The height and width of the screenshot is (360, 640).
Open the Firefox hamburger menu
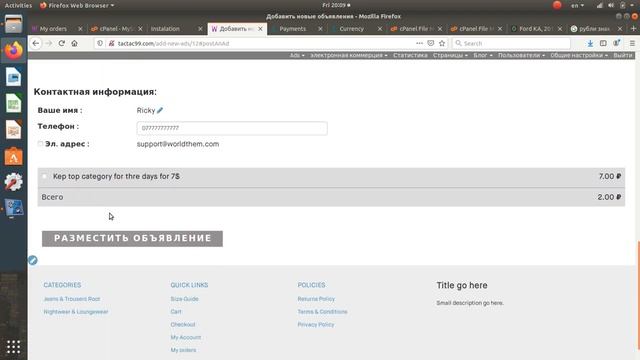tap(632, 43)
